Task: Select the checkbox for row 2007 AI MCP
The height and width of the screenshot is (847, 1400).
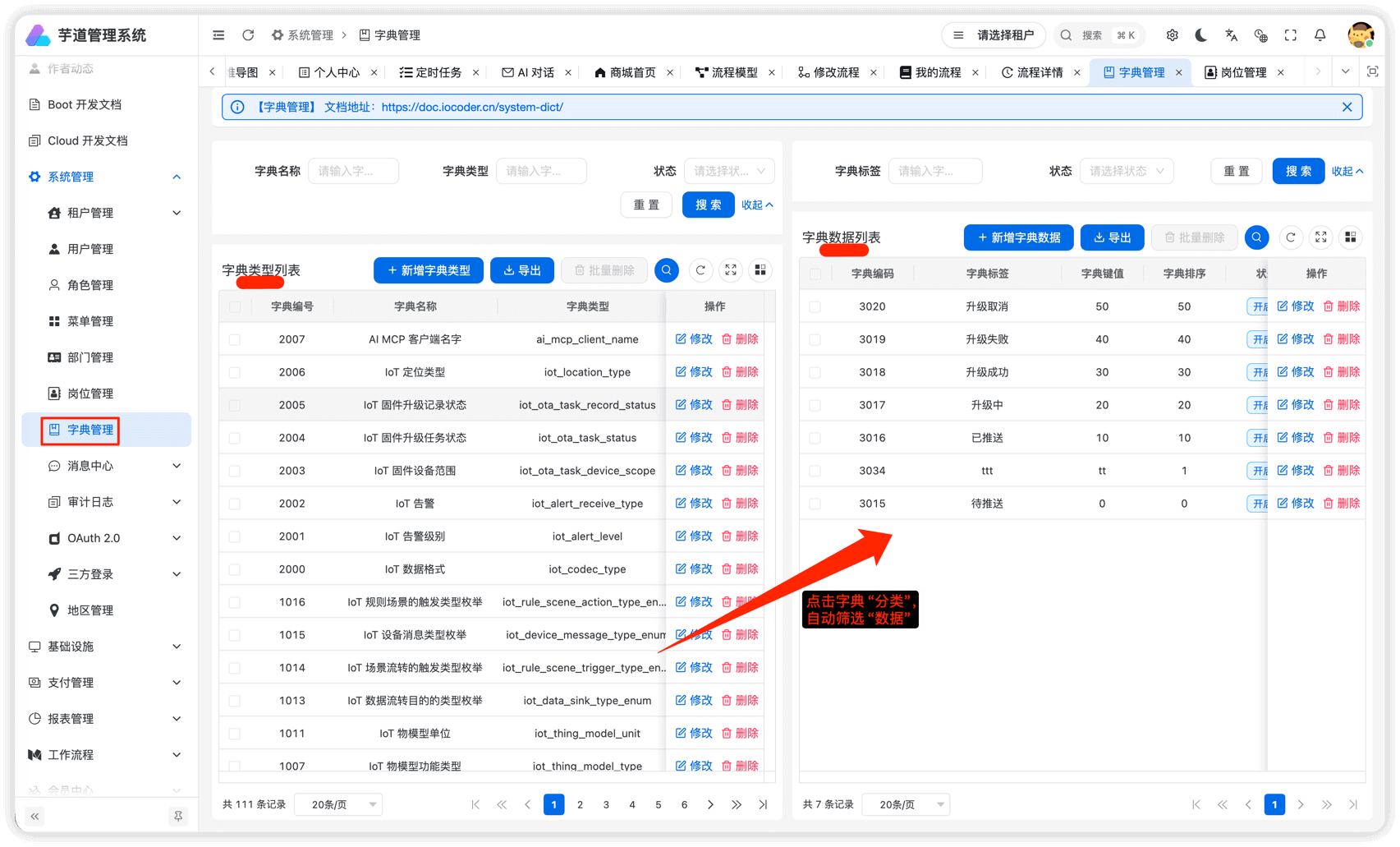Action: 235,338
